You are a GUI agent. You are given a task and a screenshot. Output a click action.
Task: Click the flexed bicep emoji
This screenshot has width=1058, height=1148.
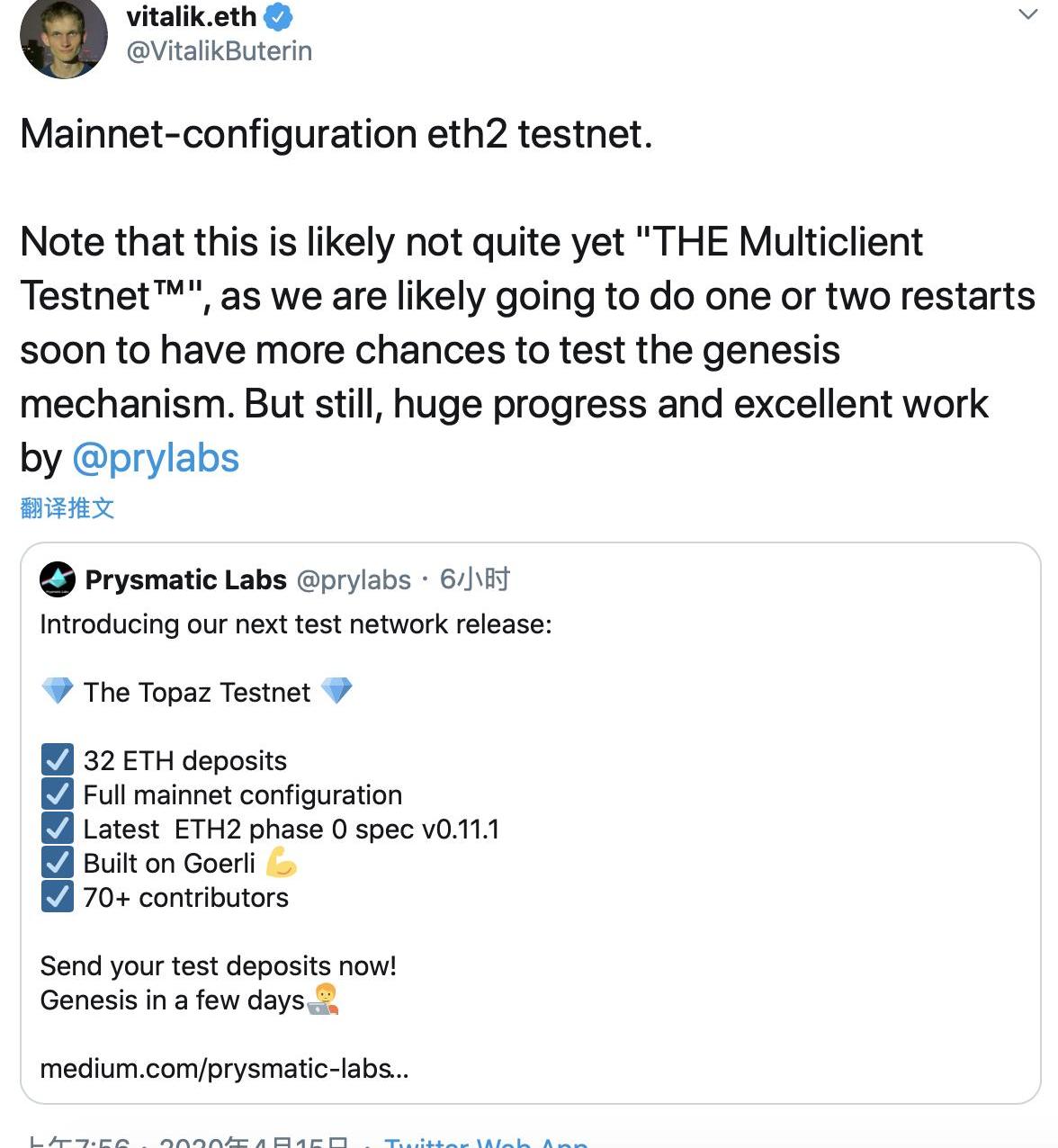(x=282, y=863)
